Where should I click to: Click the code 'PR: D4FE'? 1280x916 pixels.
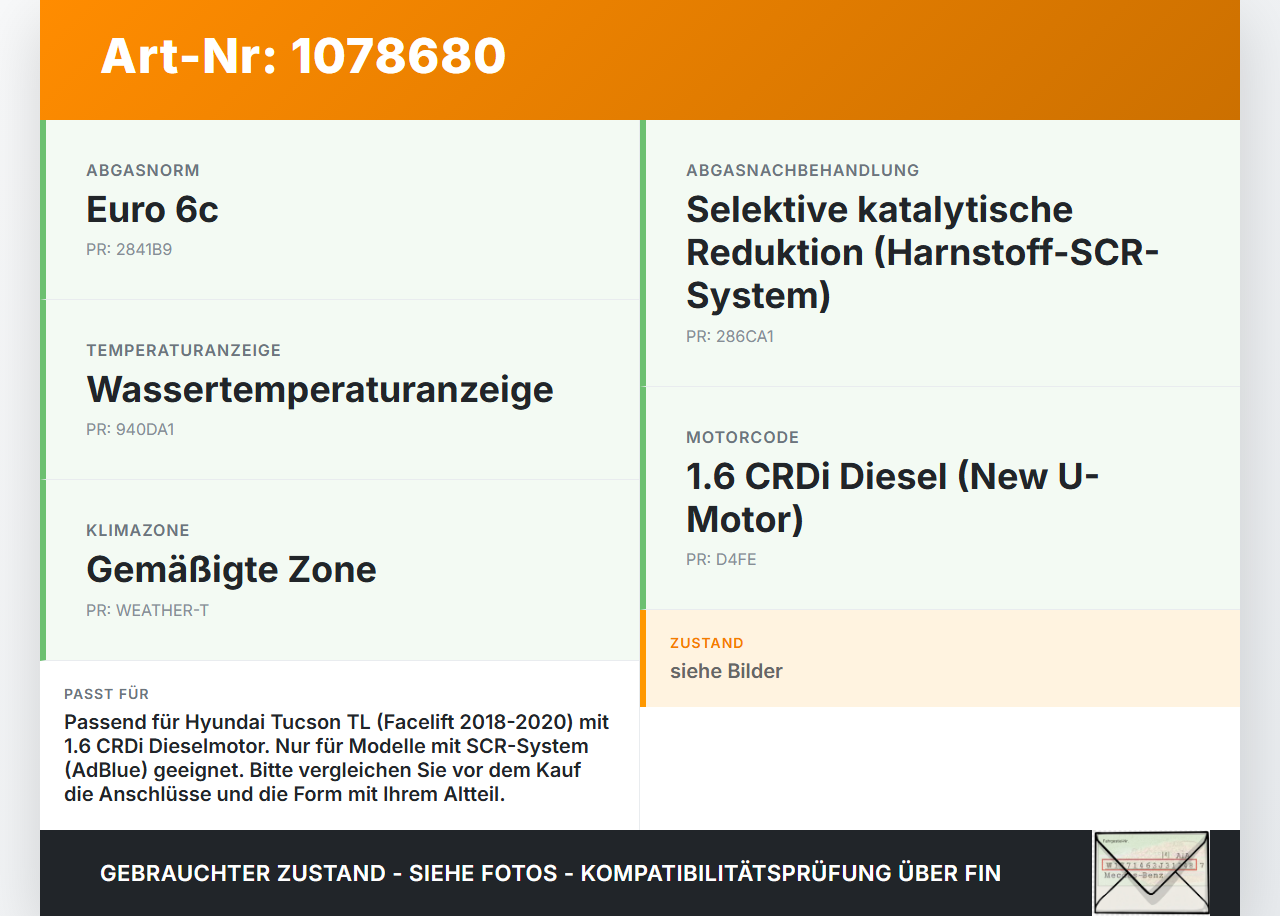pyautogui.click(x=721, y=559)
